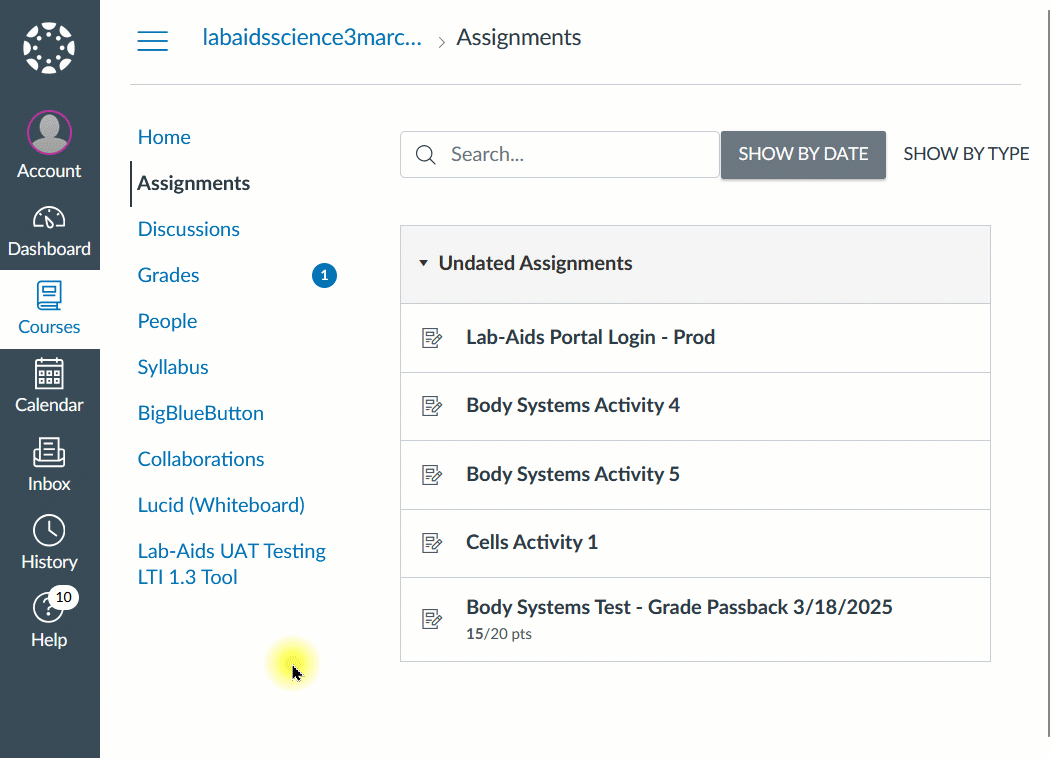Open the Help icon with badge
Screen dimensions: 1051x758
[x=49, y=608]
